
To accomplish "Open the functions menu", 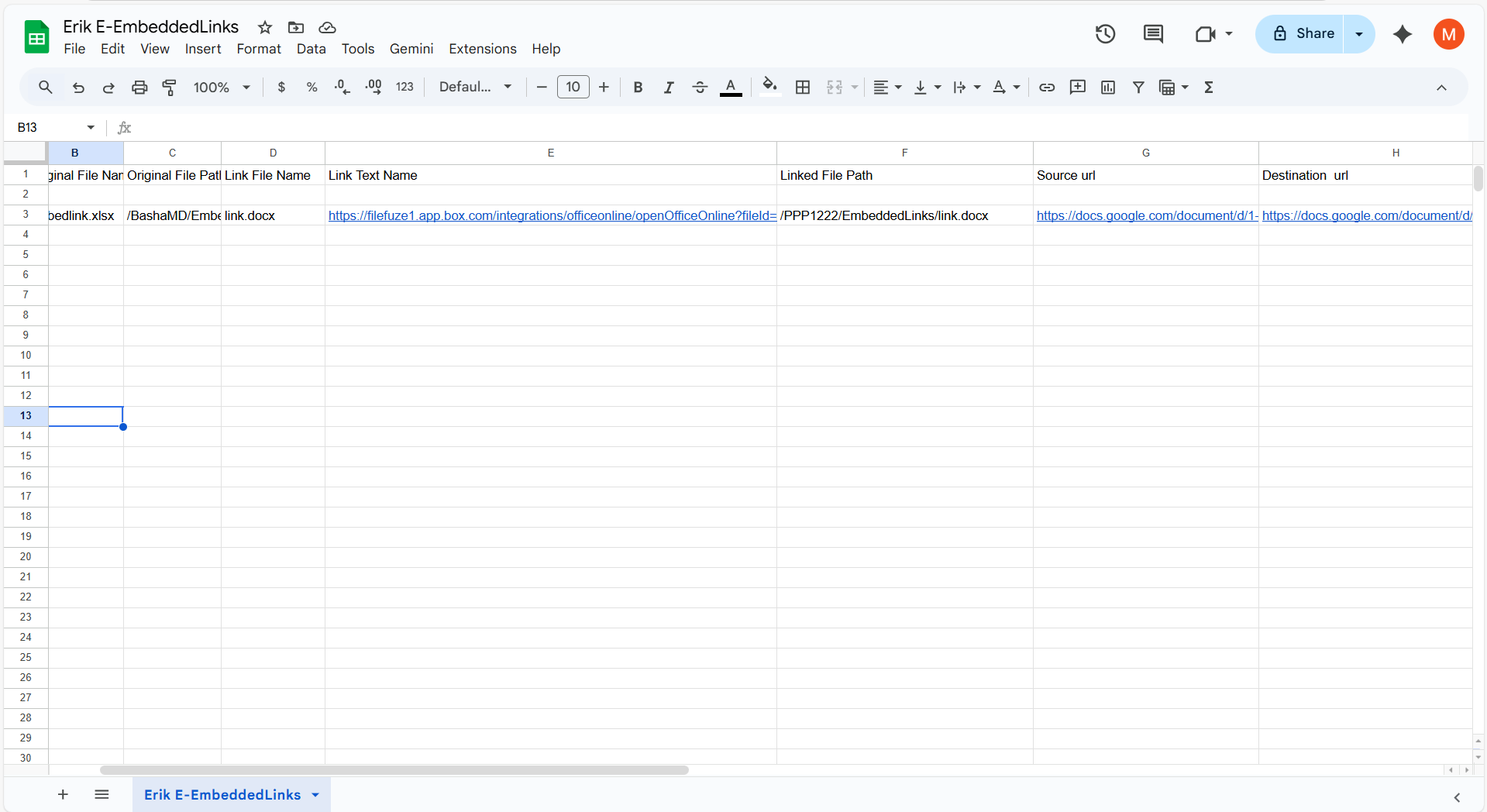I will [1209, 87].
